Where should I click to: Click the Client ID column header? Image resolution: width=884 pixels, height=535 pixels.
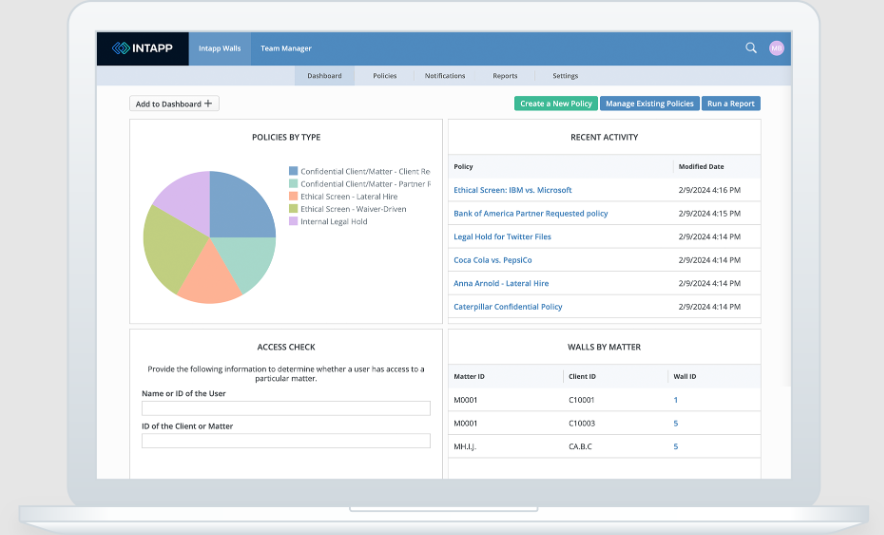coord(582,377)
